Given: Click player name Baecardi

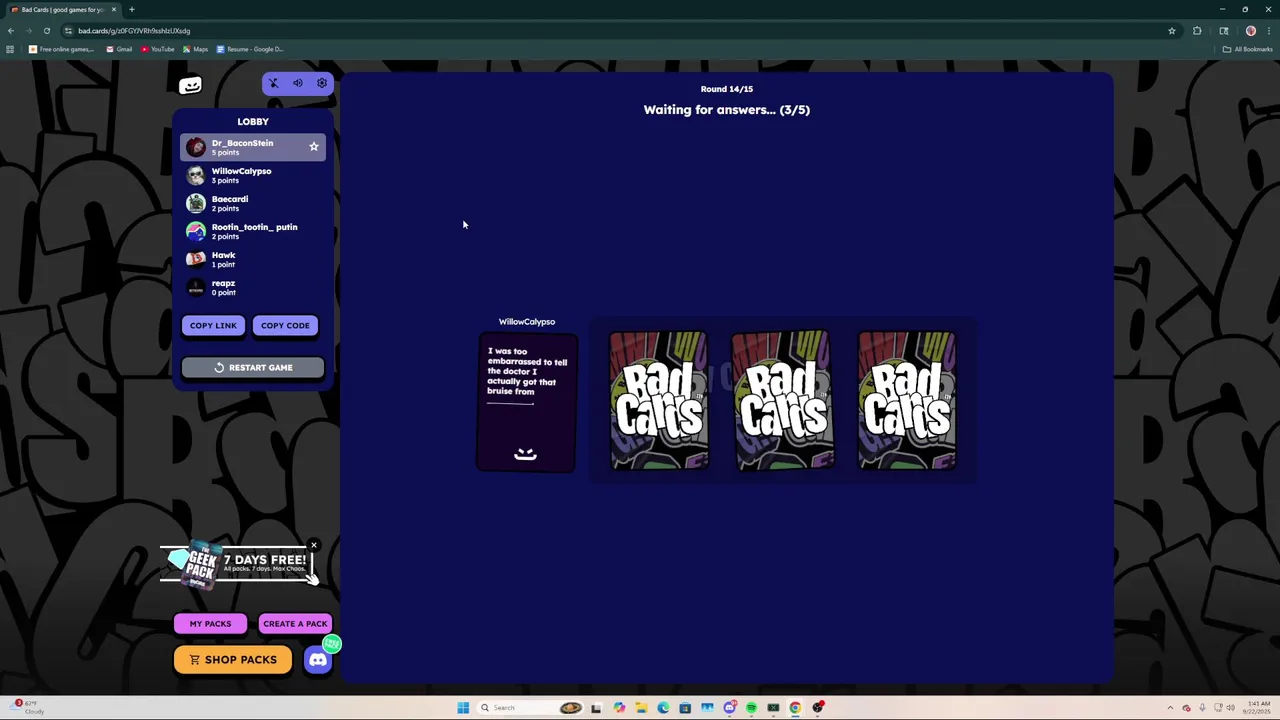Looking at the screenshot, I should tap(230, 199).
